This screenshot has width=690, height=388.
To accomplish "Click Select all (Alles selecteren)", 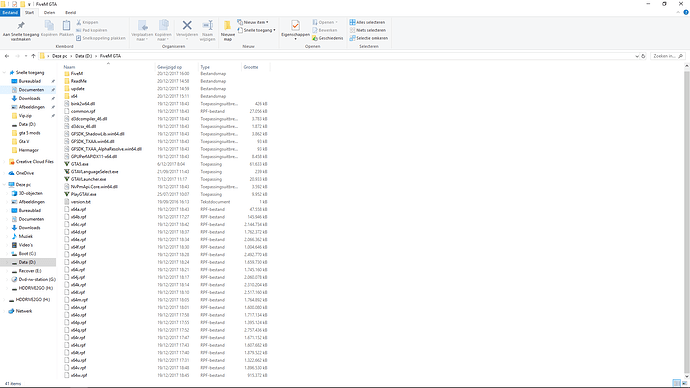I will [x=367, y=22].
